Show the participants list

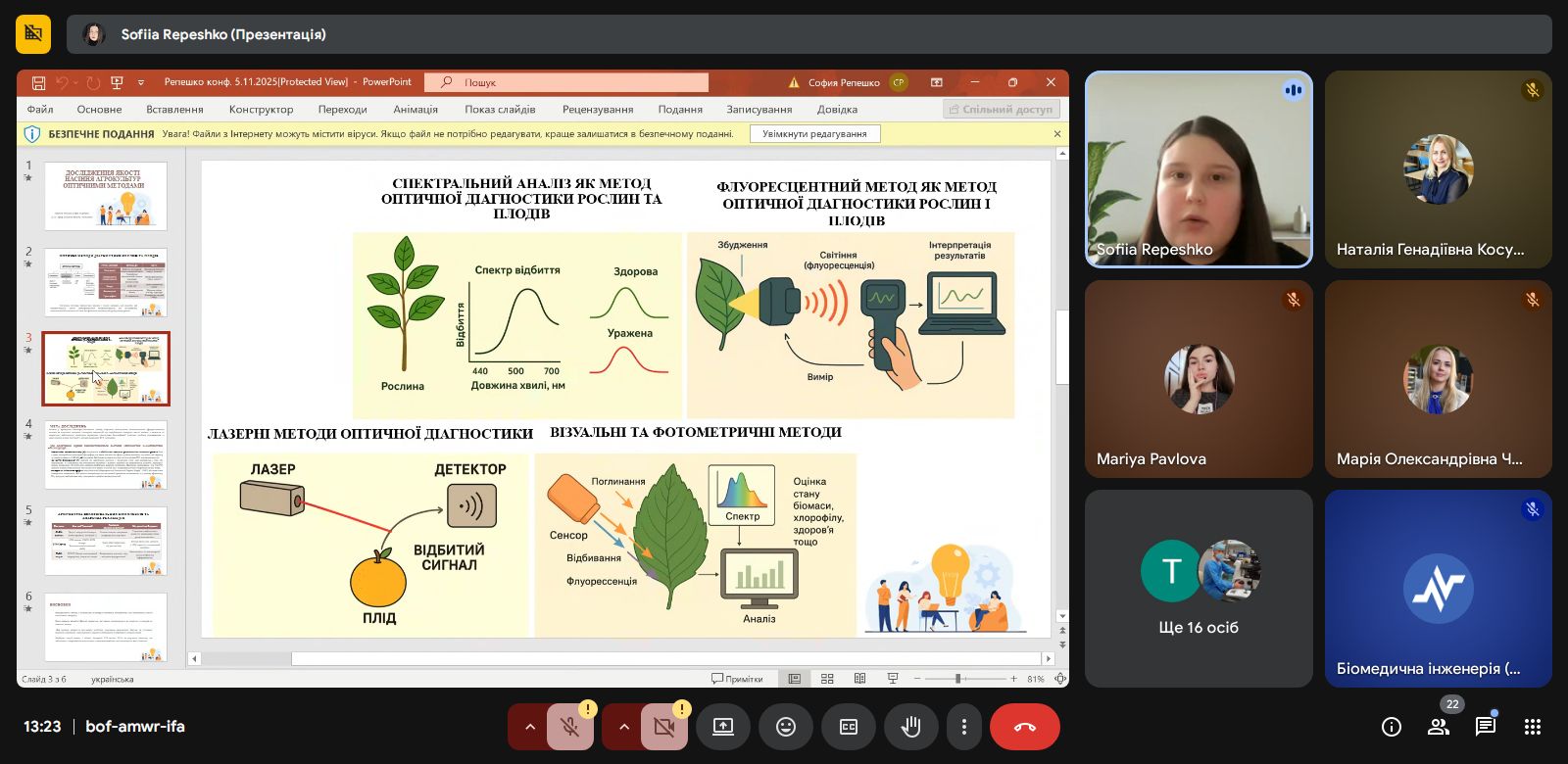(1439, 727)
